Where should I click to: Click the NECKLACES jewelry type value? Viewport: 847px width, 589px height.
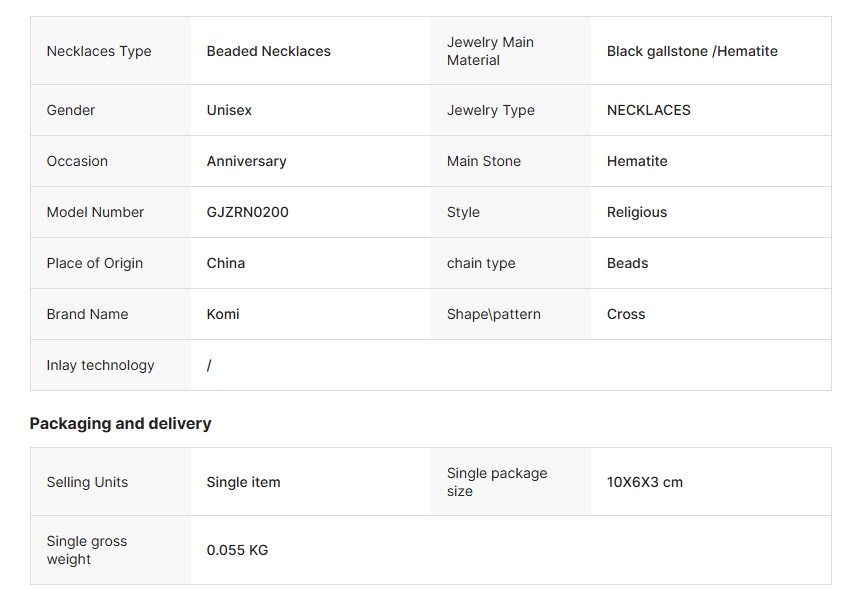[648, 110]
